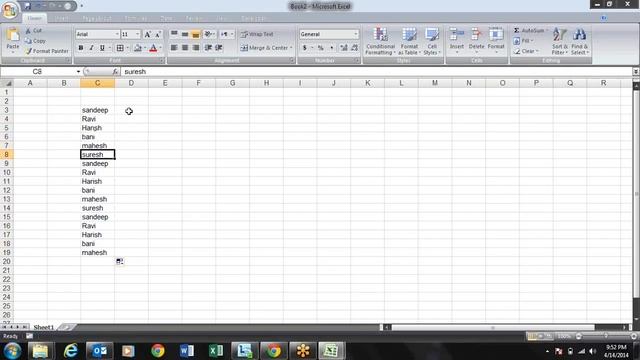Open Conditional Formatting

[380, 41]
